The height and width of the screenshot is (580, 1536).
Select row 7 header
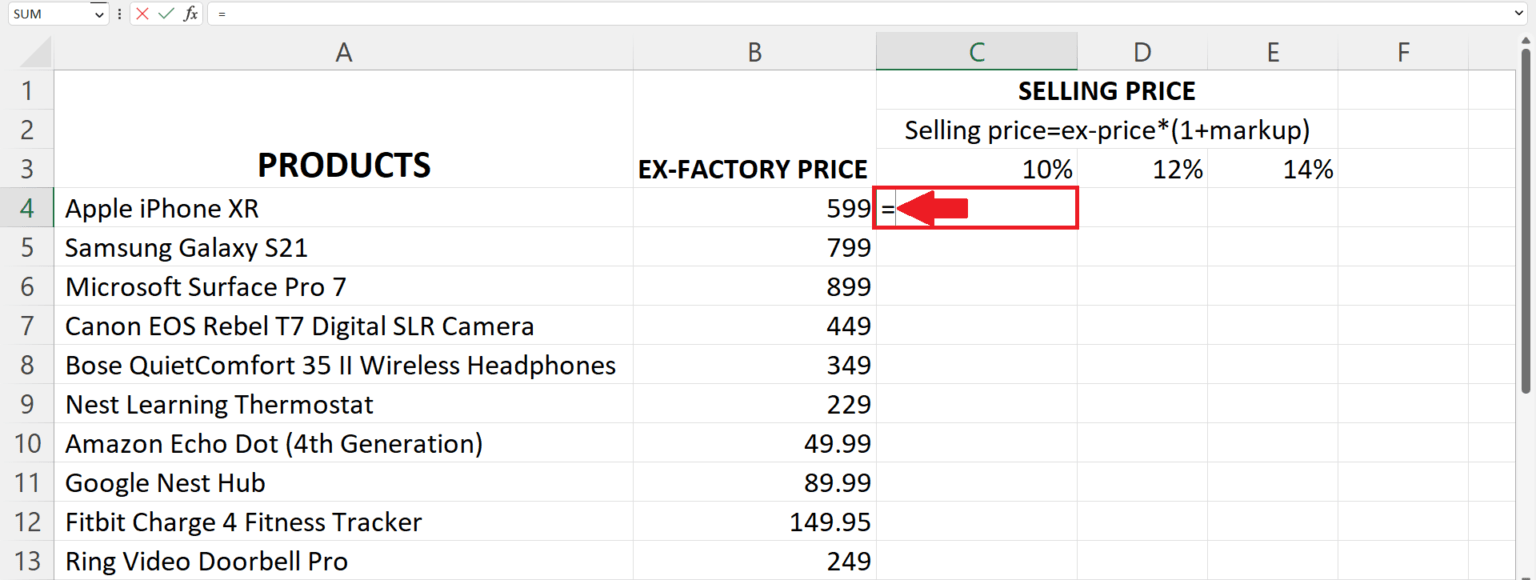(x=29, y=326)
